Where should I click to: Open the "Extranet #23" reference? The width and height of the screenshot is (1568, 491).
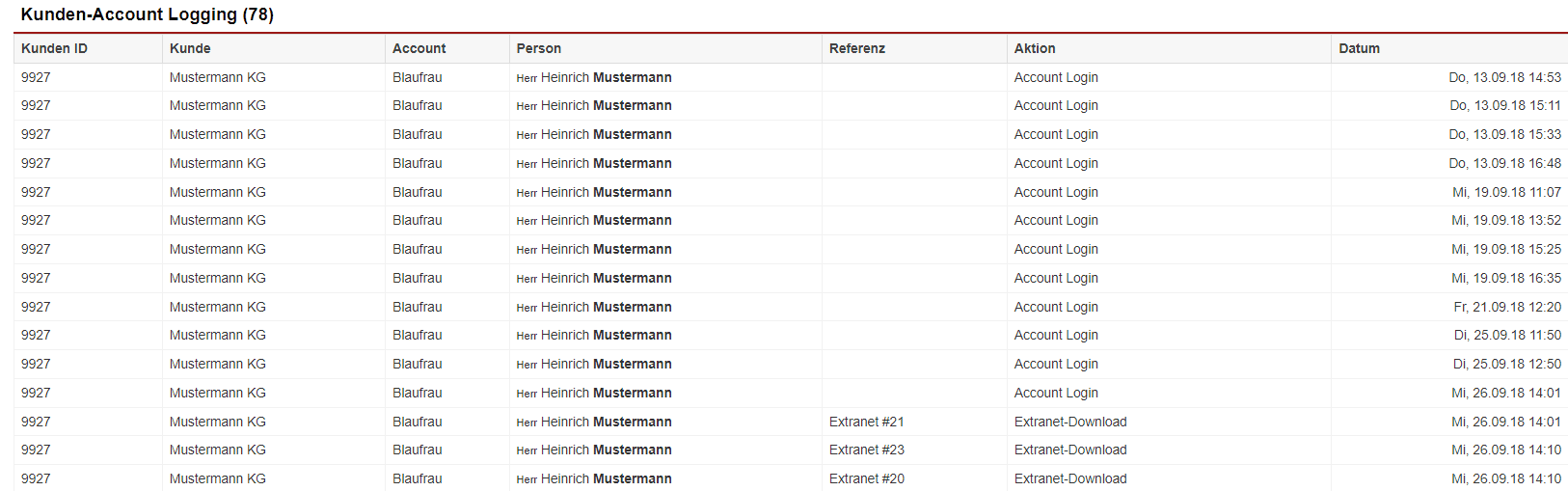click(x=866, y=450)
